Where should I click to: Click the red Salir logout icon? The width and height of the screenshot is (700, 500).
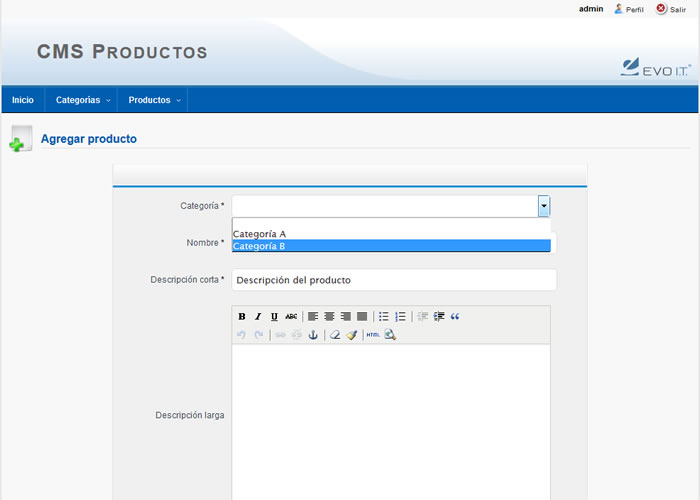point(661,8)
